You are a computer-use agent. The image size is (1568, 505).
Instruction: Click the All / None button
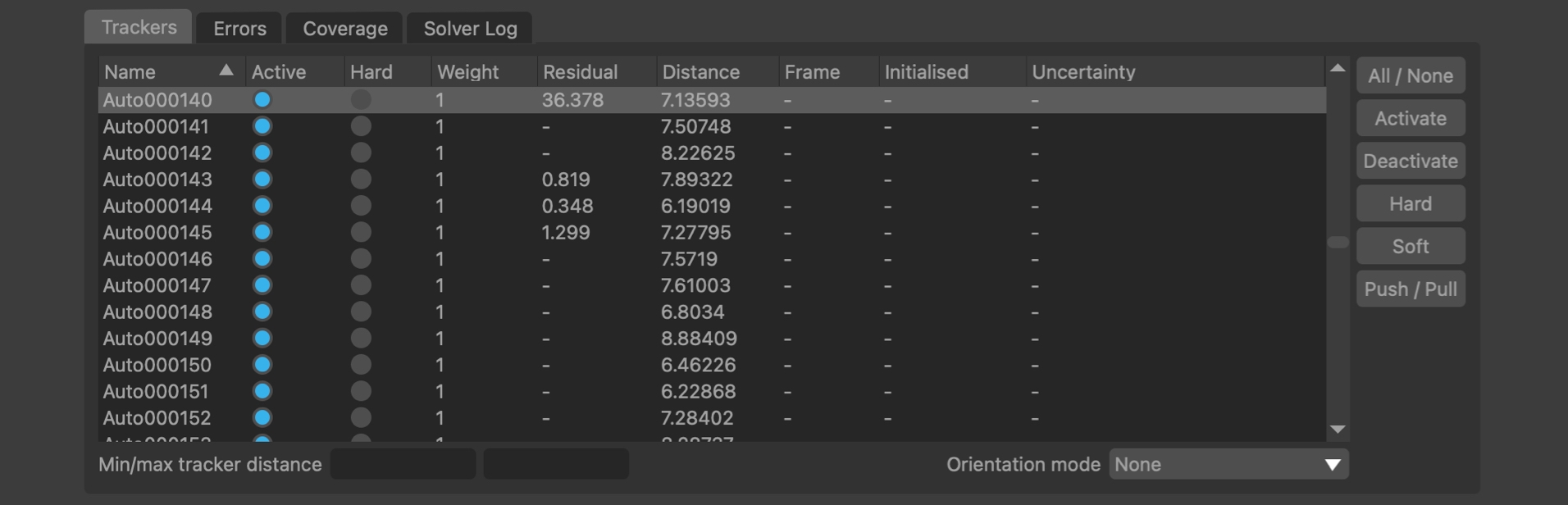click(1411, 76)
